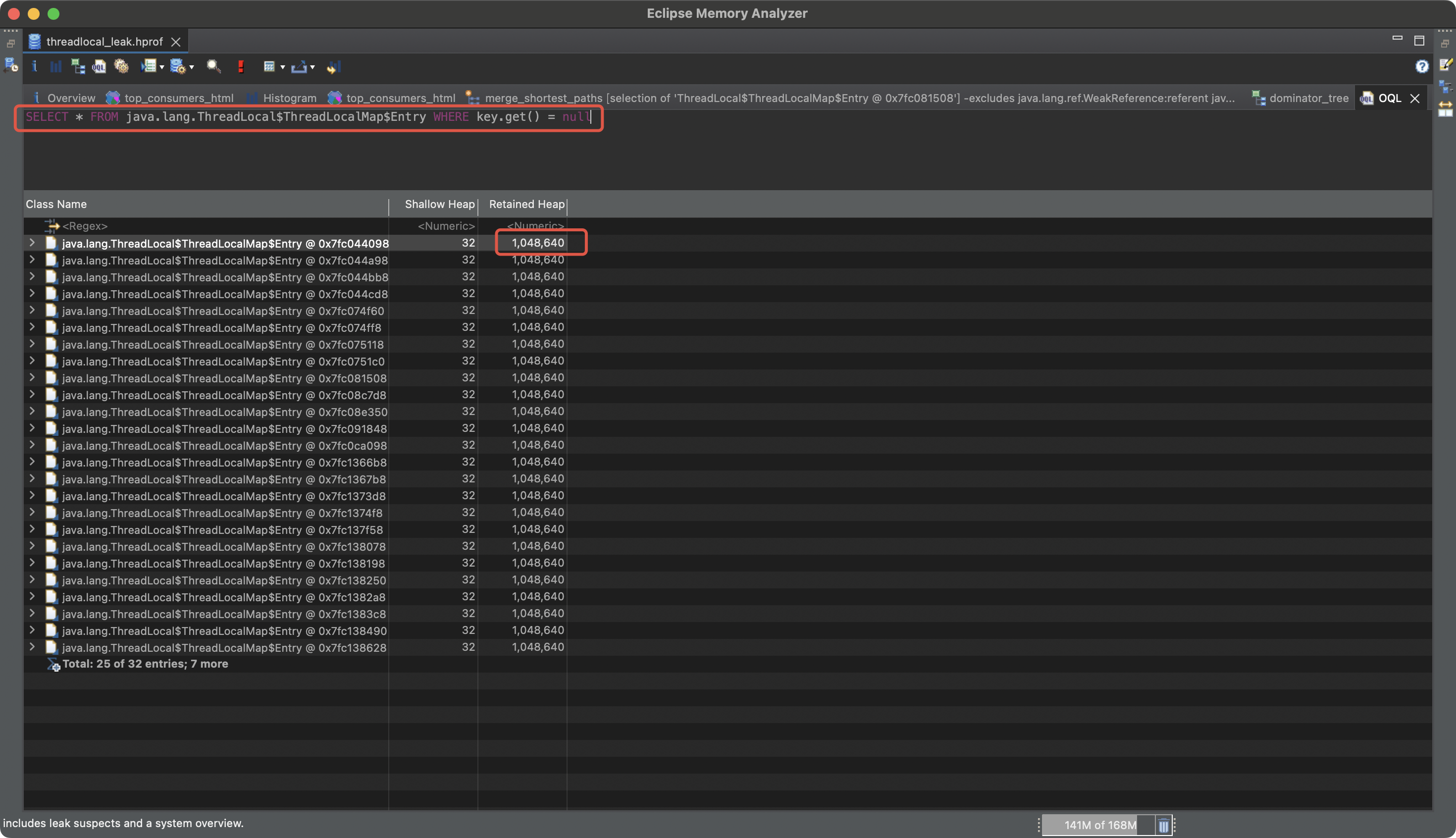This screenshot has width=1456, height=838.
Task: Open export dropdown arrow in toolbar
Action: click(312, 67)
